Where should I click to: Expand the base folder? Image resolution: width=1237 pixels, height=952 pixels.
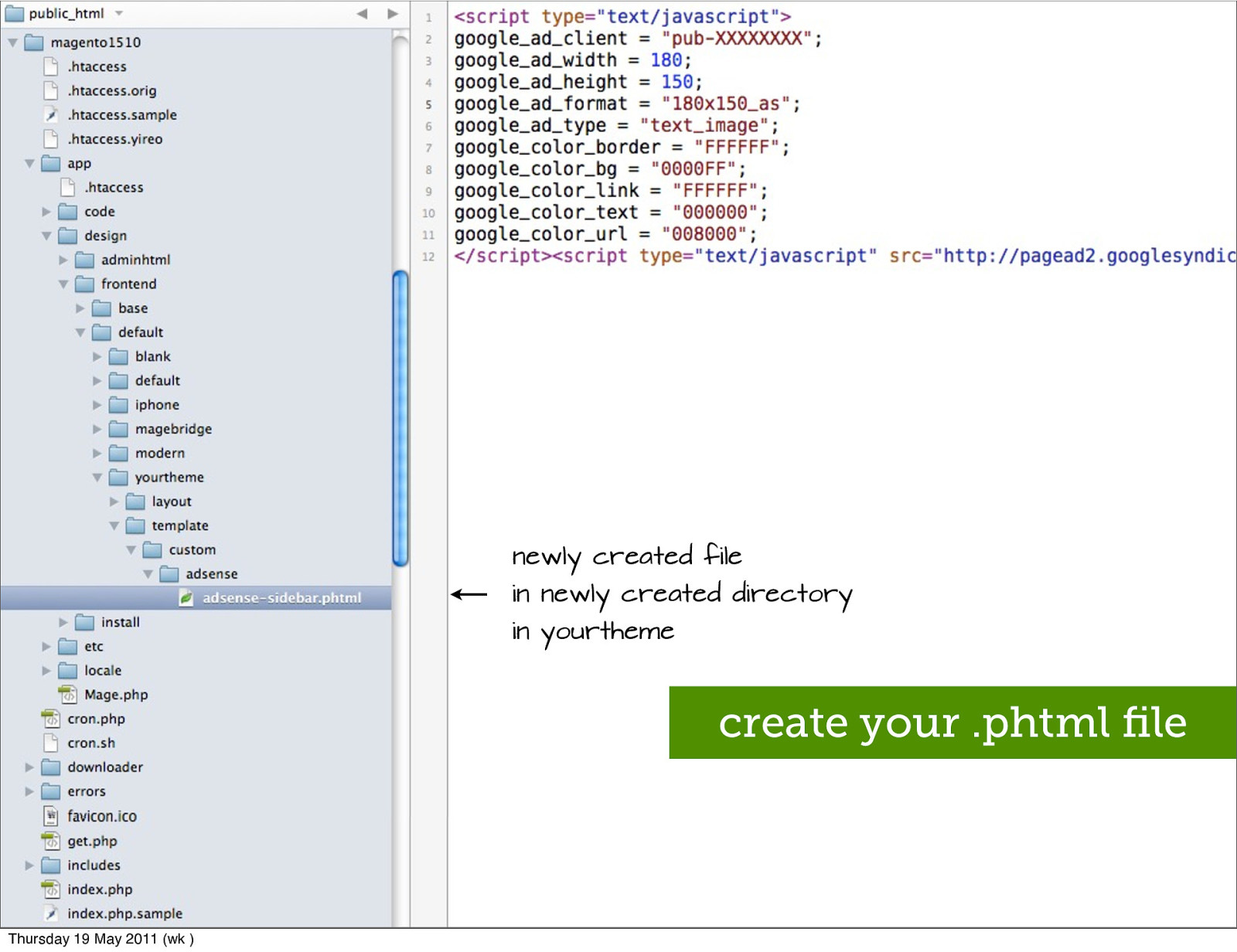point(80,308)
